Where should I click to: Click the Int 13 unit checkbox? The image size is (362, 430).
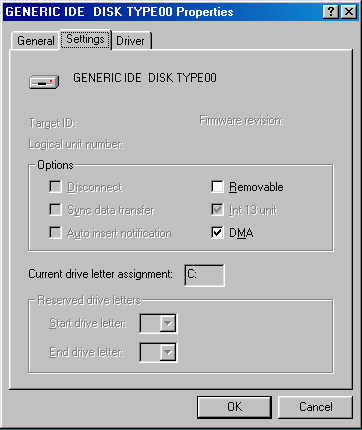pyautogui.click(x=217, y=210)
